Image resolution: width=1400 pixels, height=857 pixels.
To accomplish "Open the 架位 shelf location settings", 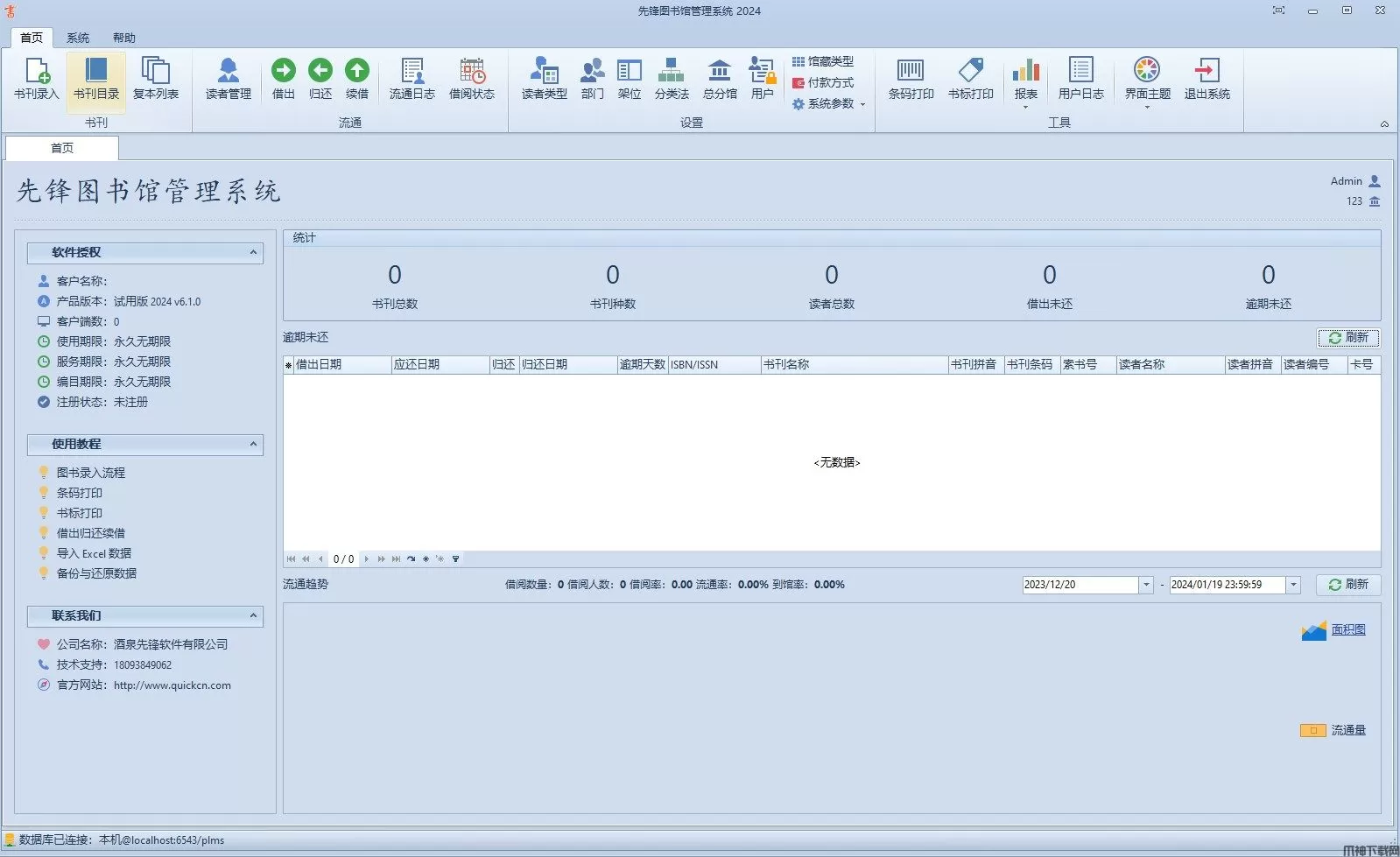I will click(630, 79).
